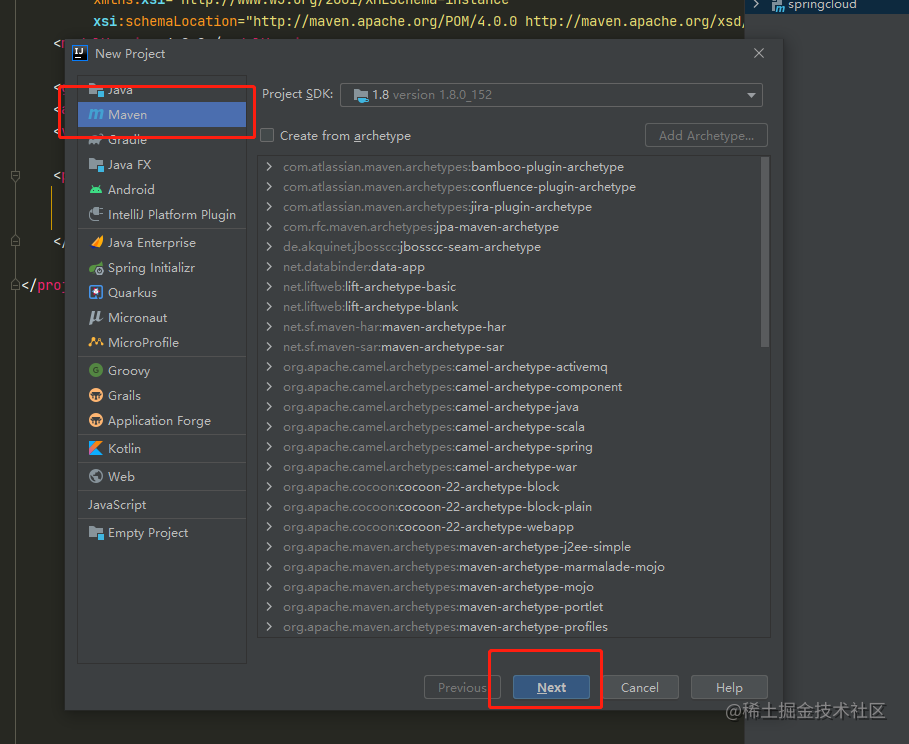This screenshot has height=744, width=909.
Task: Select Java FX project type
Action: pyautogui.click(x=162, y=165)
